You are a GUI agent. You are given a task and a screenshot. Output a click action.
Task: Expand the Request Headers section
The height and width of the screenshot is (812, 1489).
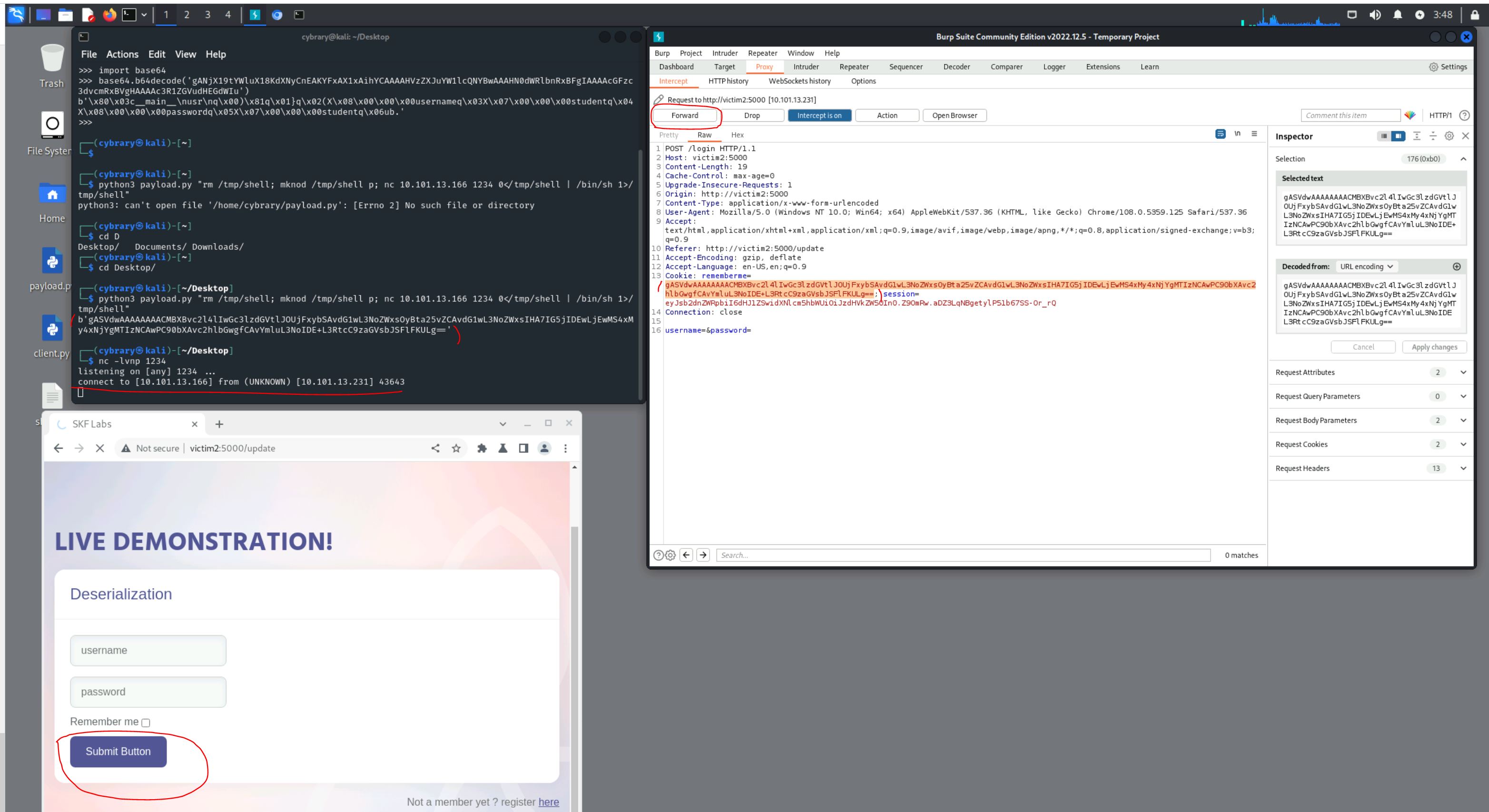click(x=1463, y=468)
